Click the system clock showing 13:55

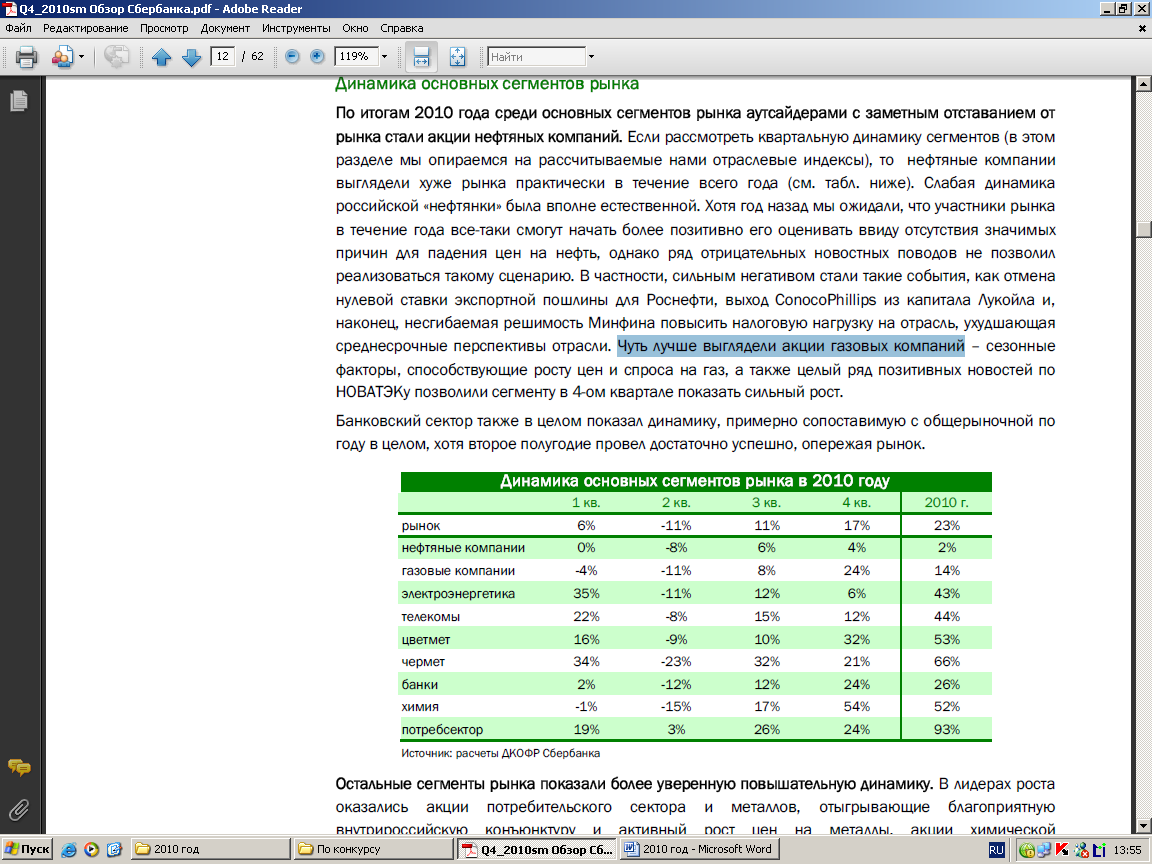point(1128,850)
